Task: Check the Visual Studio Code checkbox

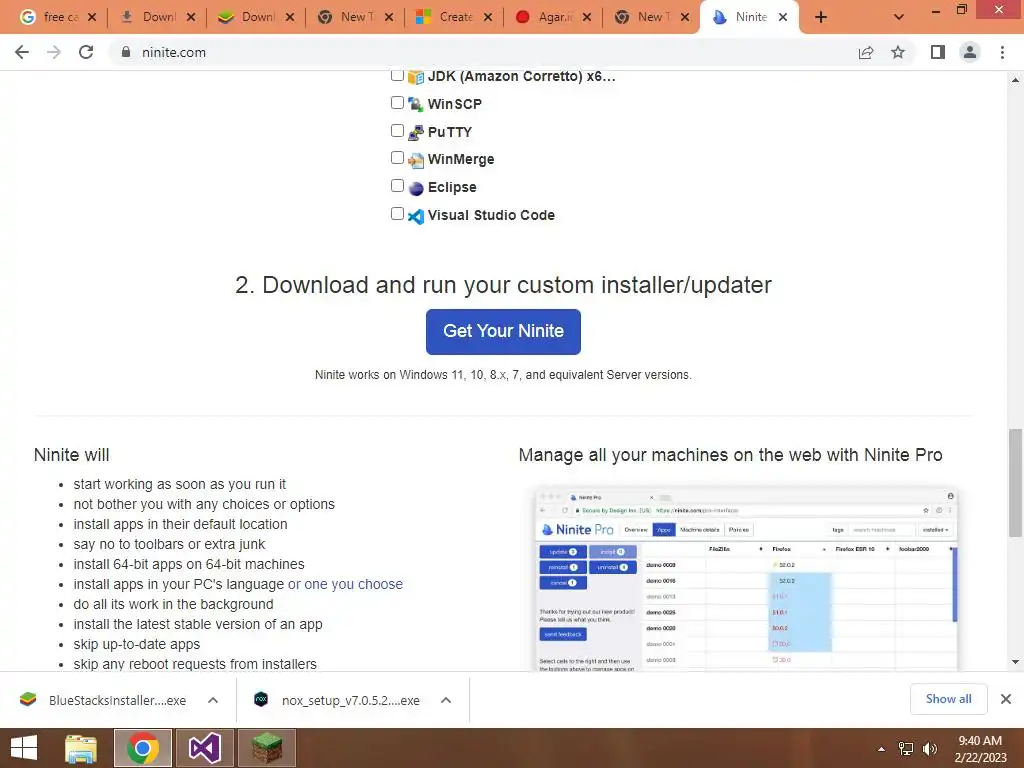Action: [397, 214]
